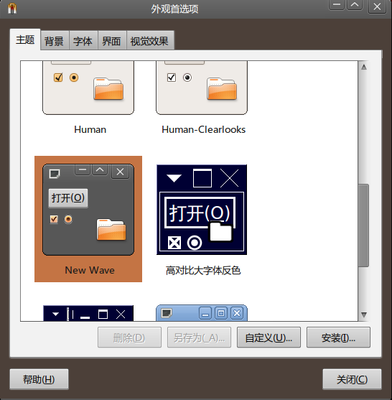Select the Human theme preview

tap(88, 88)
